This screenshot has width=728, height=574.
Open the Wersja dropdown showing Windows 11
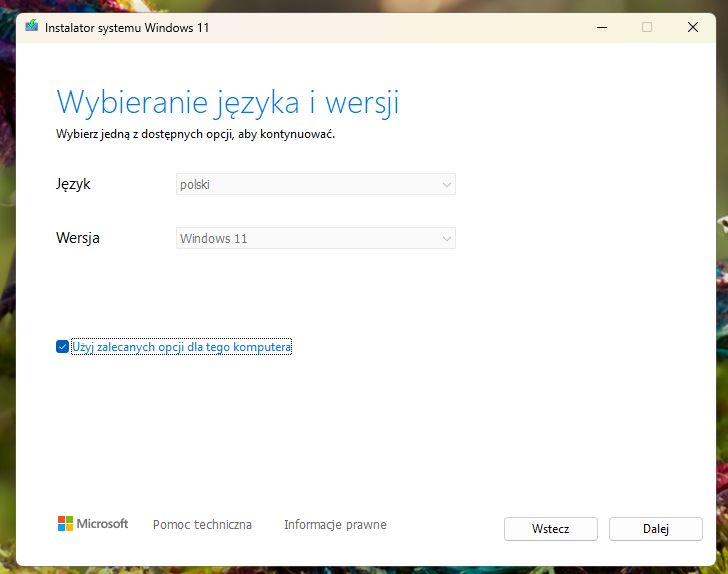pyautogui.click(x=316, y=238)
